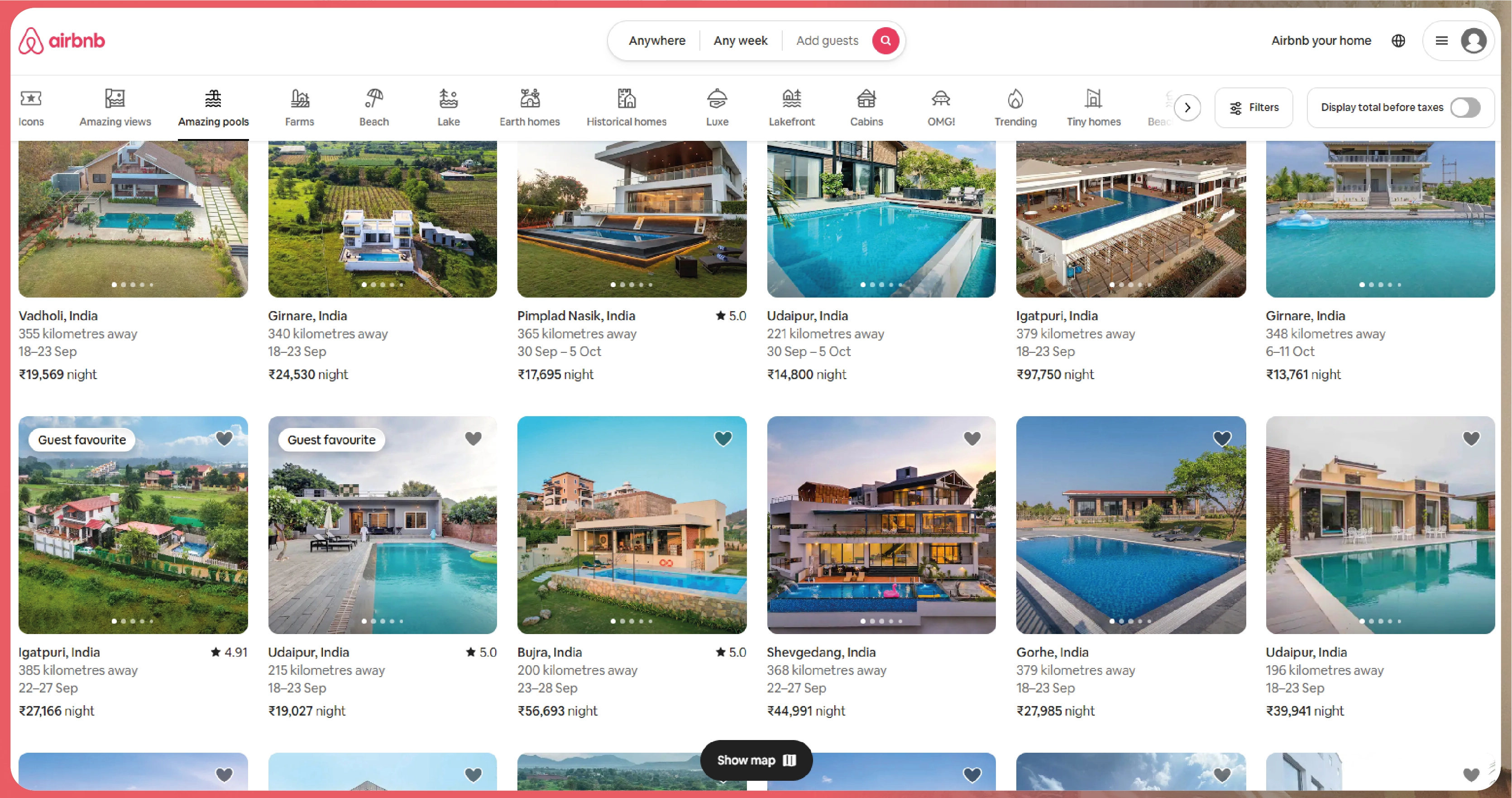1512x798 pixels.
Task: Favourite the Udaipur ₹39,941 listing heart
Action: click(x=1471, y=438)
